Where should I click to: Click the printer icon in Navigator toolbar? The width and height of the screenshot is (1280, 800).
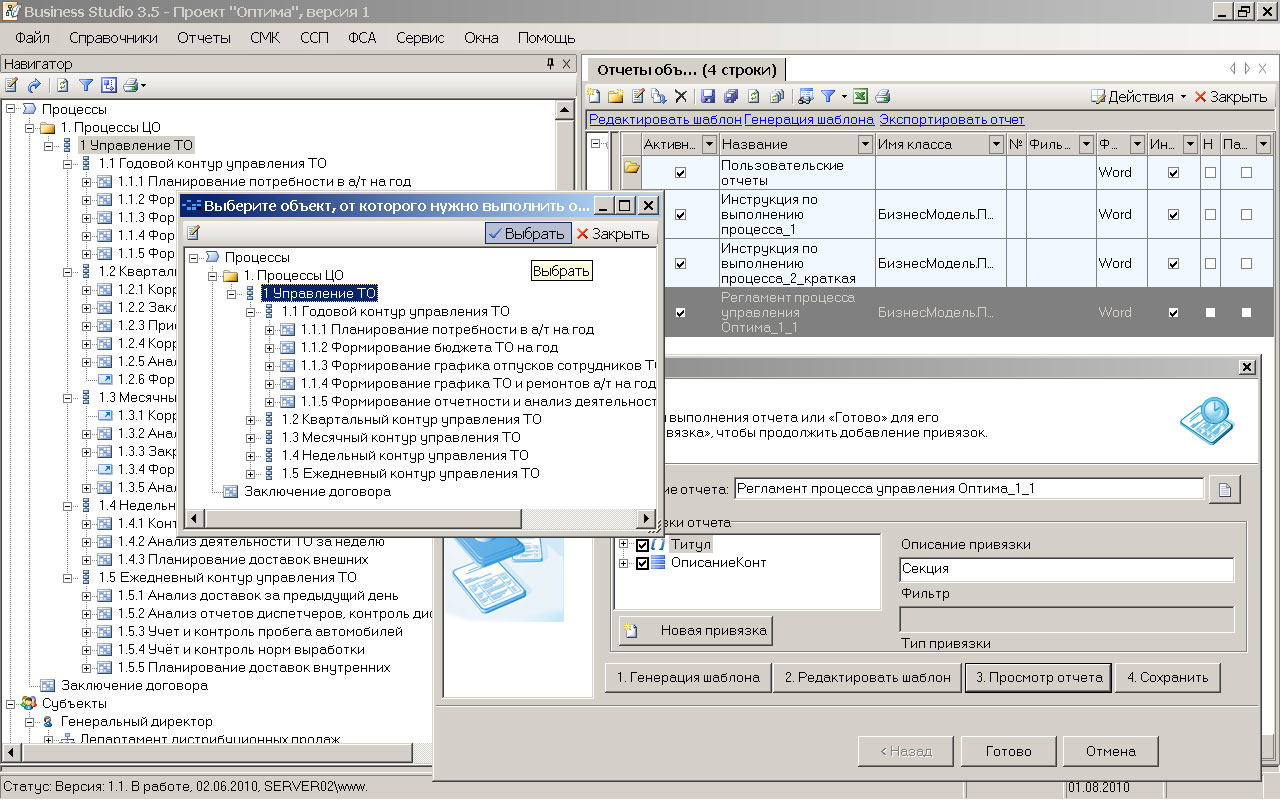(130, 86)
